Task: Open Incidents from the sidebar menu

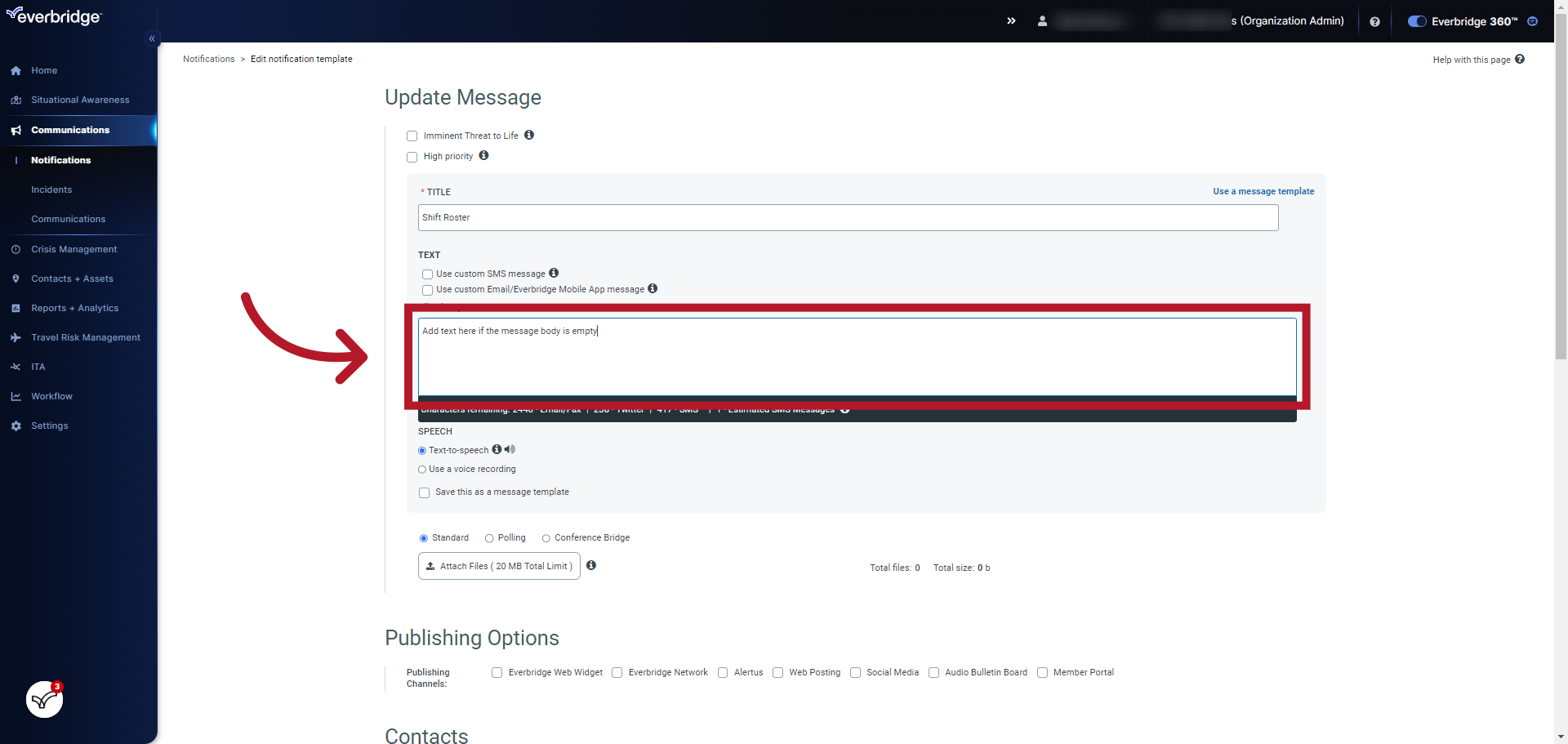Action: point(51,189)
